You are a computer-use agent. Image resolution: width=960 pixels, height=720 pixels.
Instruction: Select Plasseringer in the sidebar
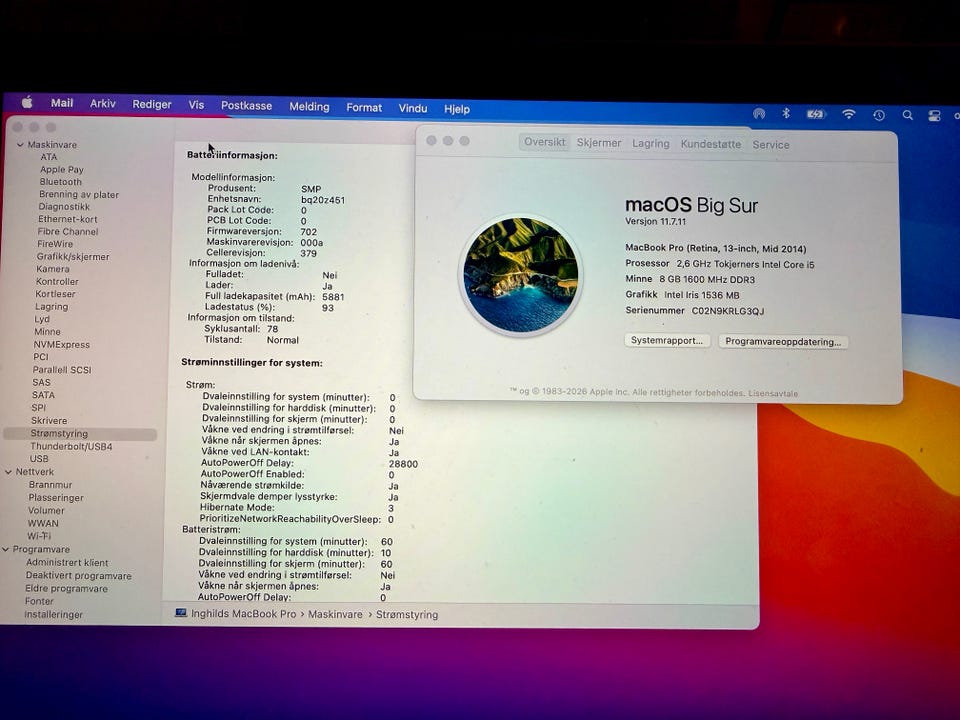[56, 498]
